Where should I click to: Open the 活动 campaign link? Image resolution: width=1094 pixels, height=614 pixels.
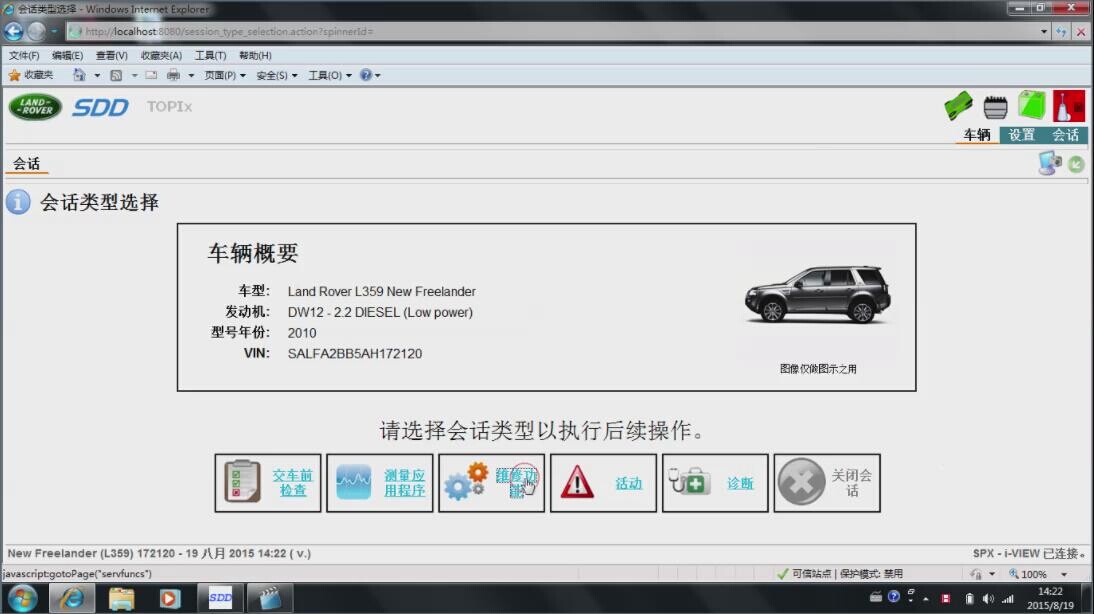[628, 483]
